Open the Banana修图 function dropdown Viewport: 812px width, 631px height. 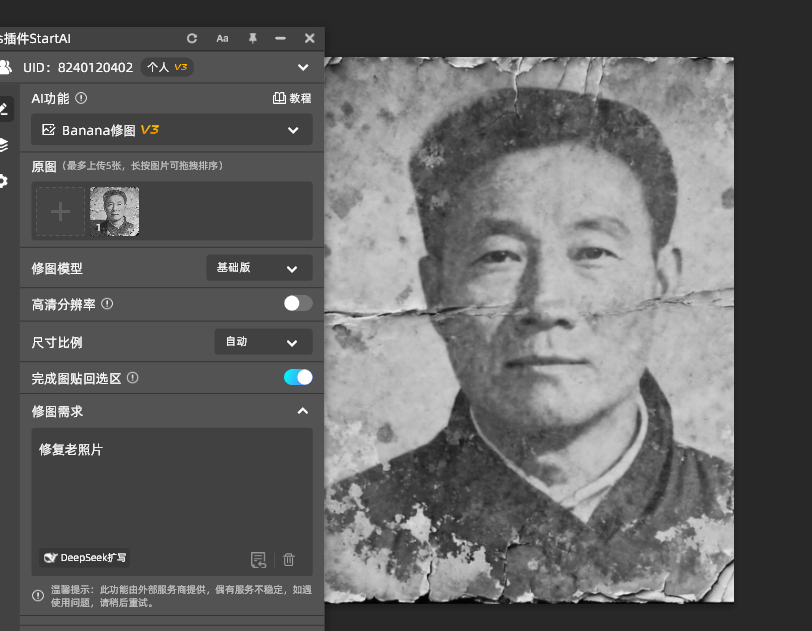click(x=172, y=130)
